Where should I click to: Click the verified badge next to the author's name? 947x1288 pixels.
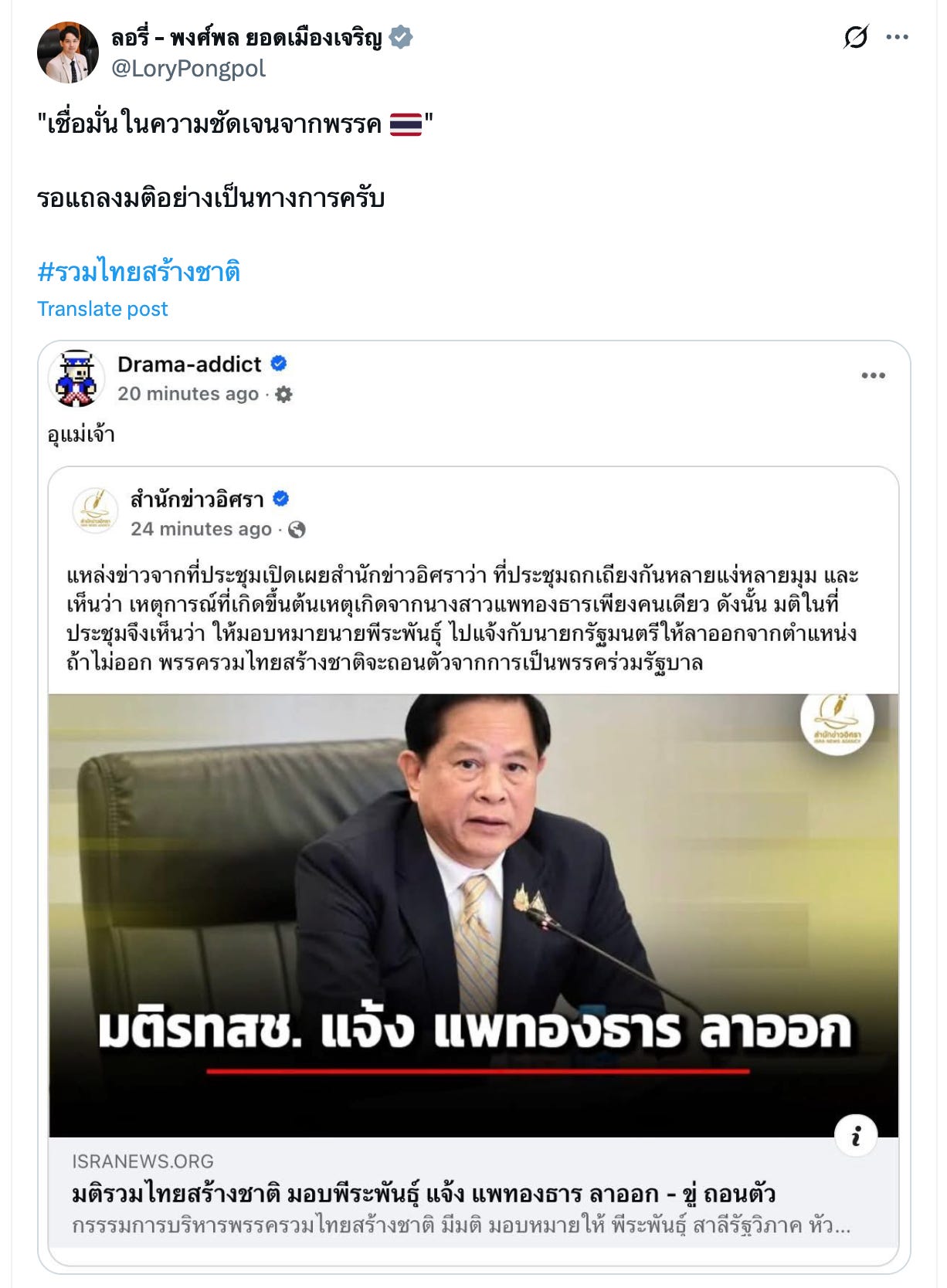(401, 37)
